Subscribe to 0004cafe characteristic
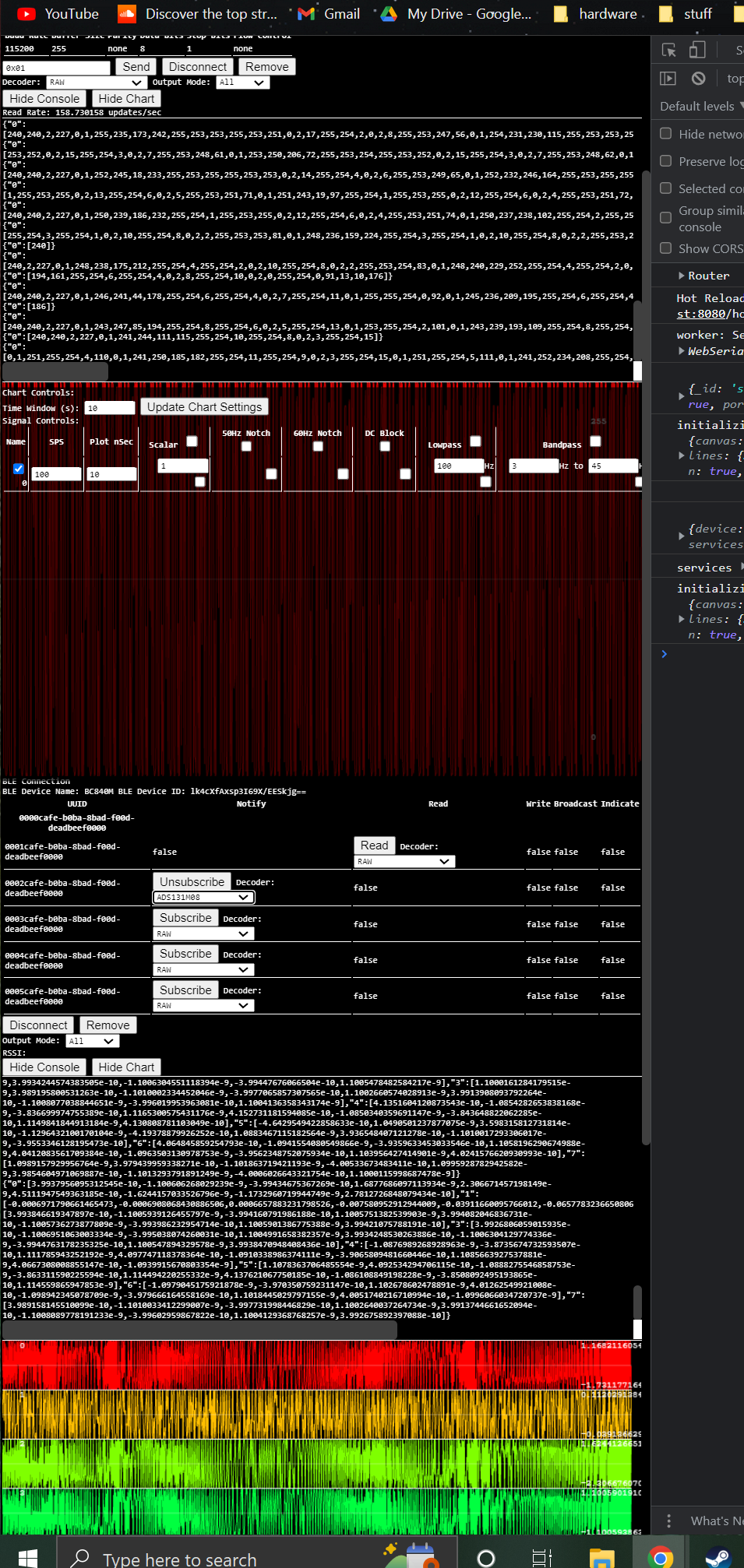 coord(185,954)
